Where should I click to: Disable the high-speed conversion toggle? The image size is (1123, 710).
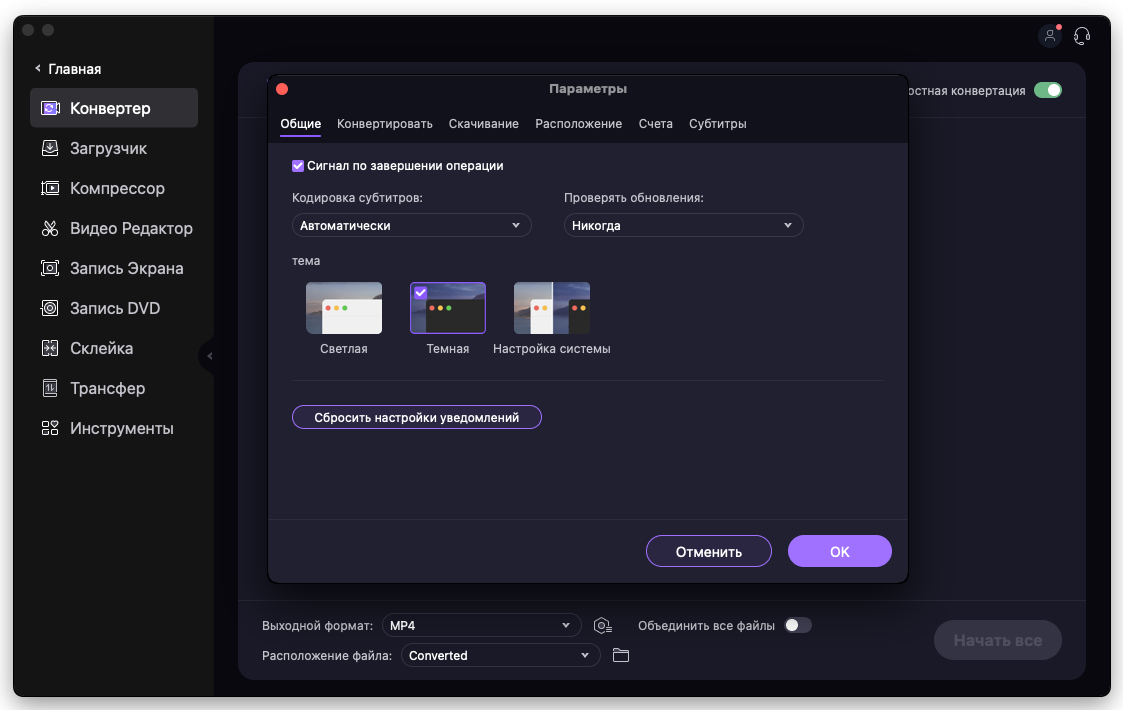(x=1047, y=90)
